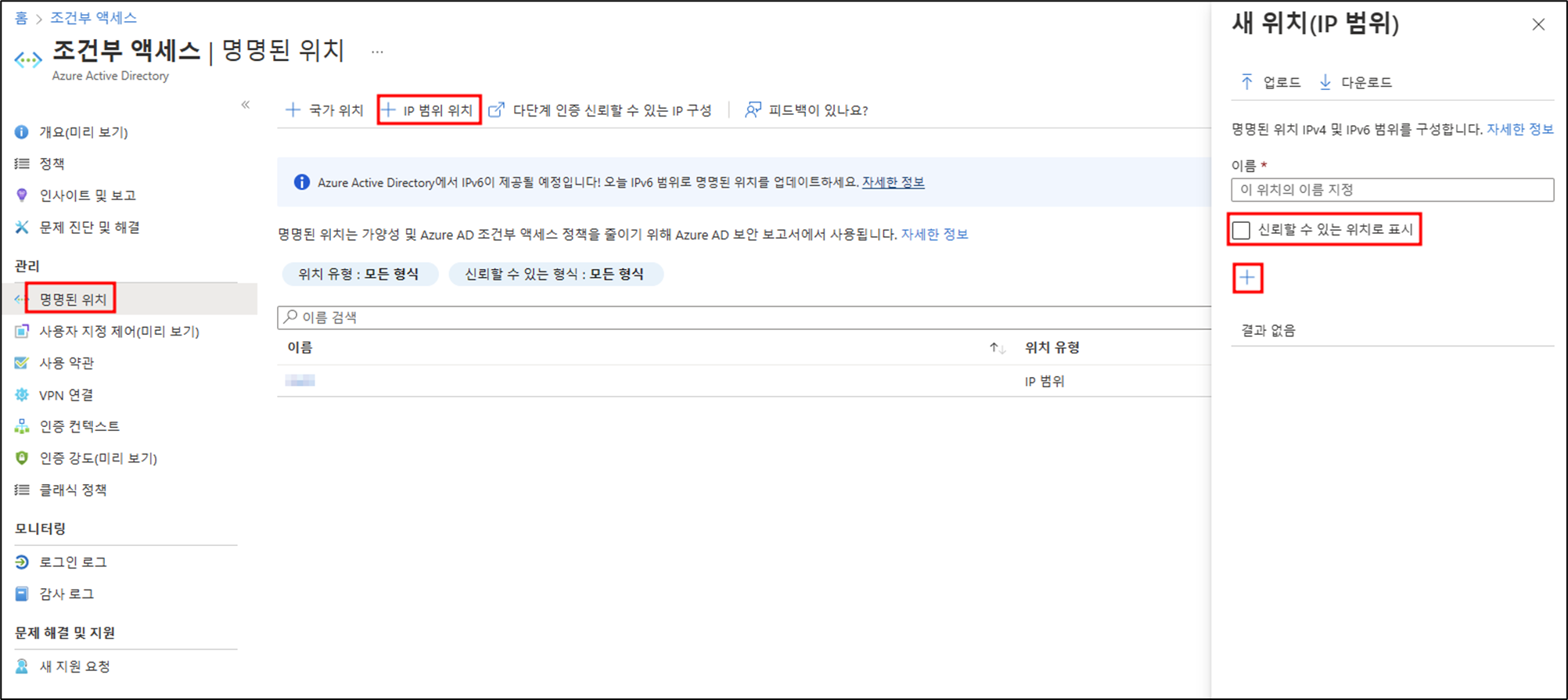The height and width of the screenshot is (700, 1568).
Task: Click the 업로드 upload arrow icon
Action: click(x=1246, y=82)
